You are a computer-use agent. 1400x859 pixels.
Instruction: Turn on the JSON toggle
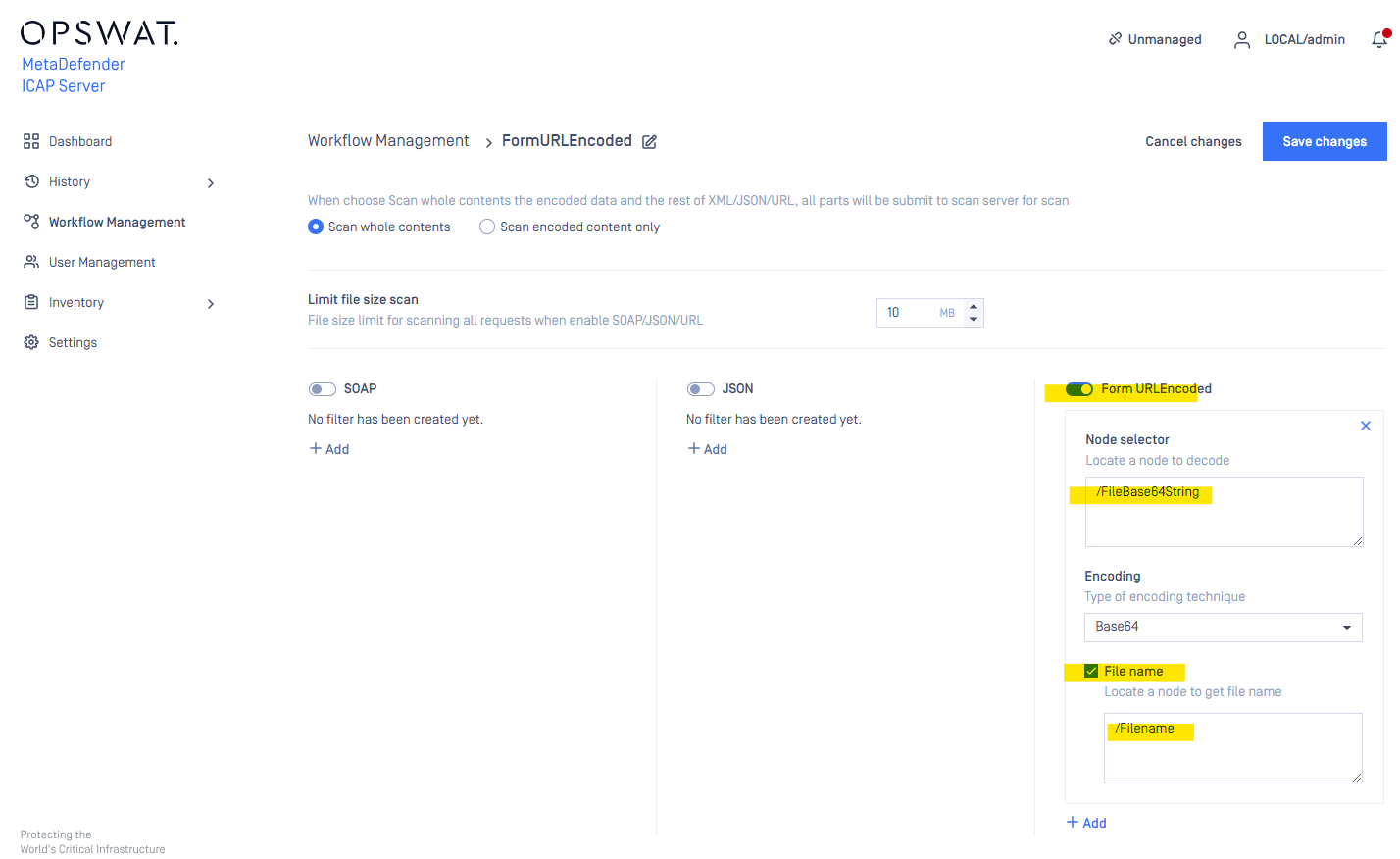[701, 389]
